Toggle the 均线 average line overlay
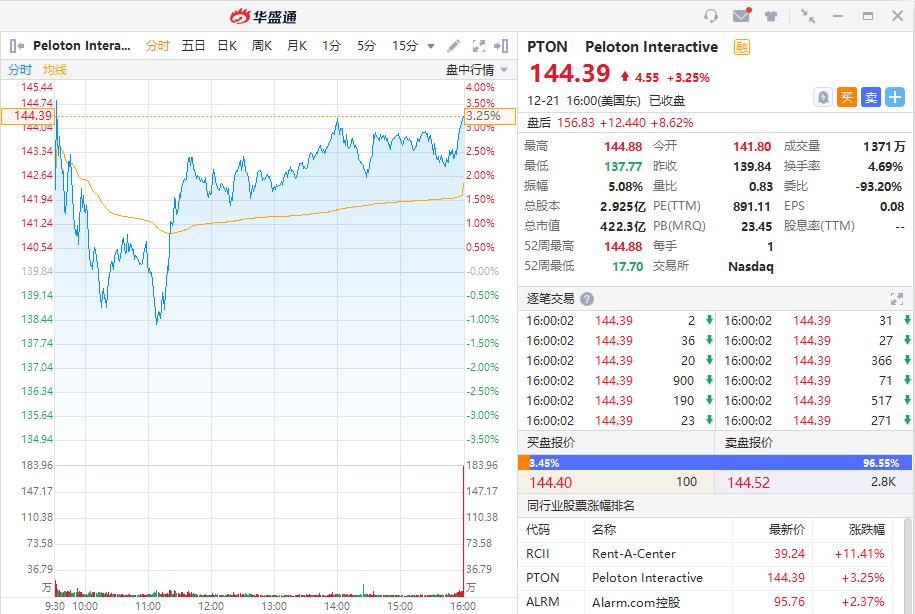915x614 pixels. [55, 70]
